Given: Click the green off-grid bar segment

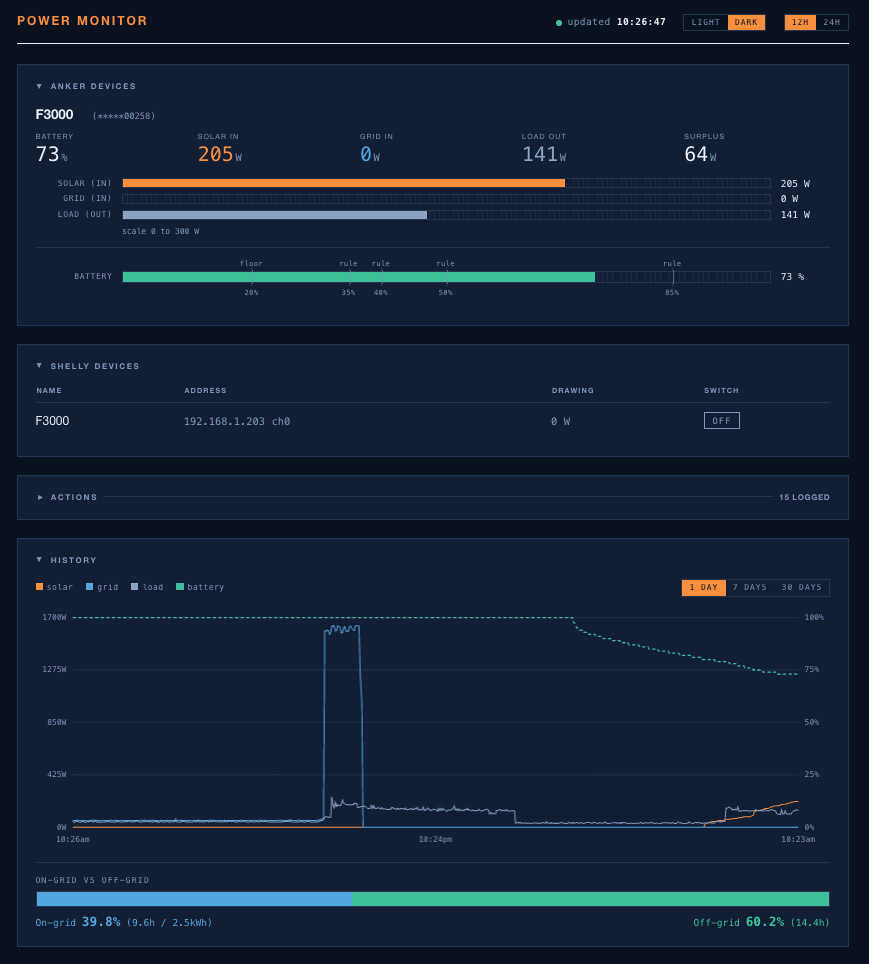Looking at the screenshot, I should coord(591,899).
